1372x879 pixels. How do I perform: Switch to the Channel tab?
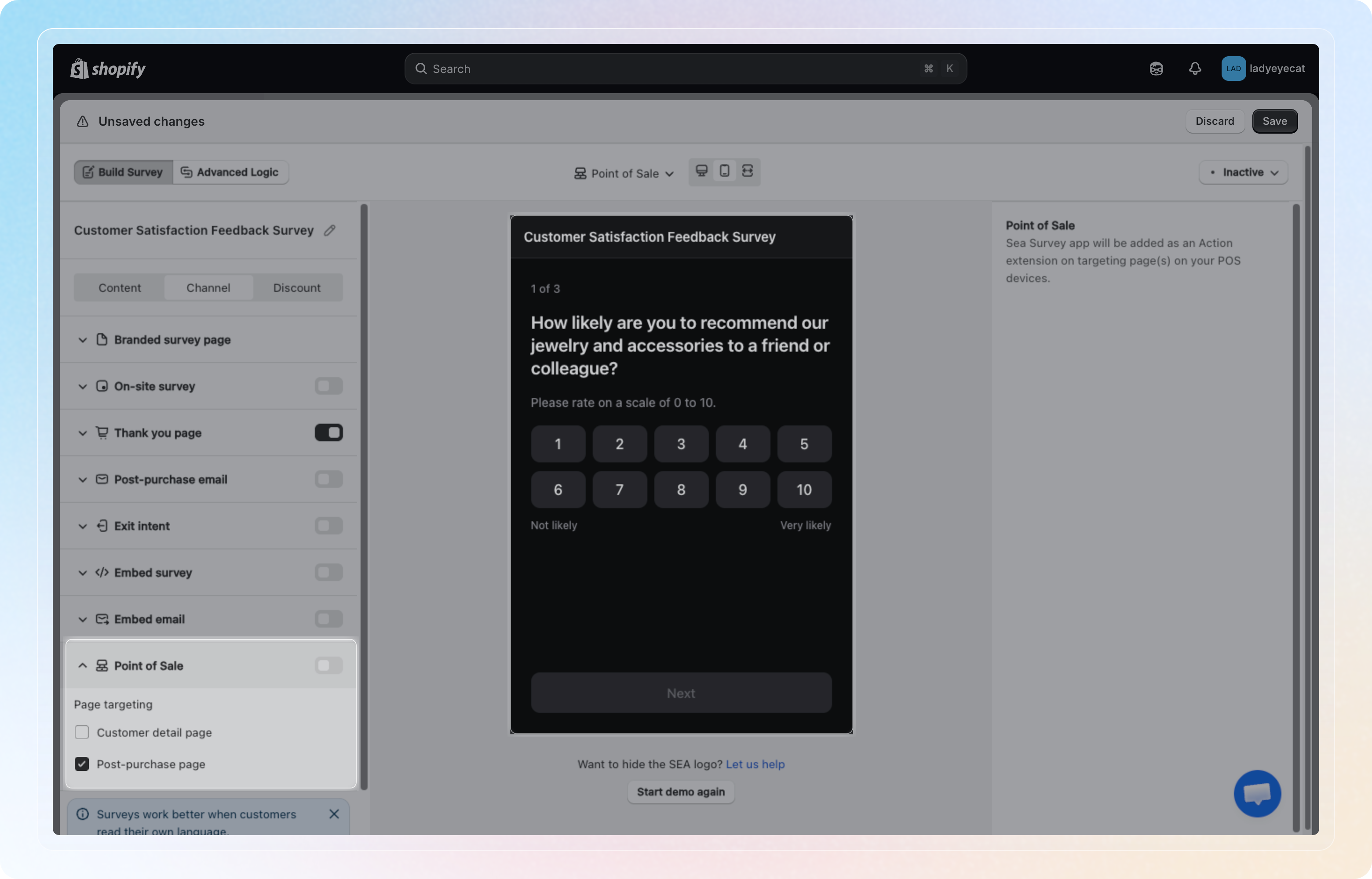[208, 288]
